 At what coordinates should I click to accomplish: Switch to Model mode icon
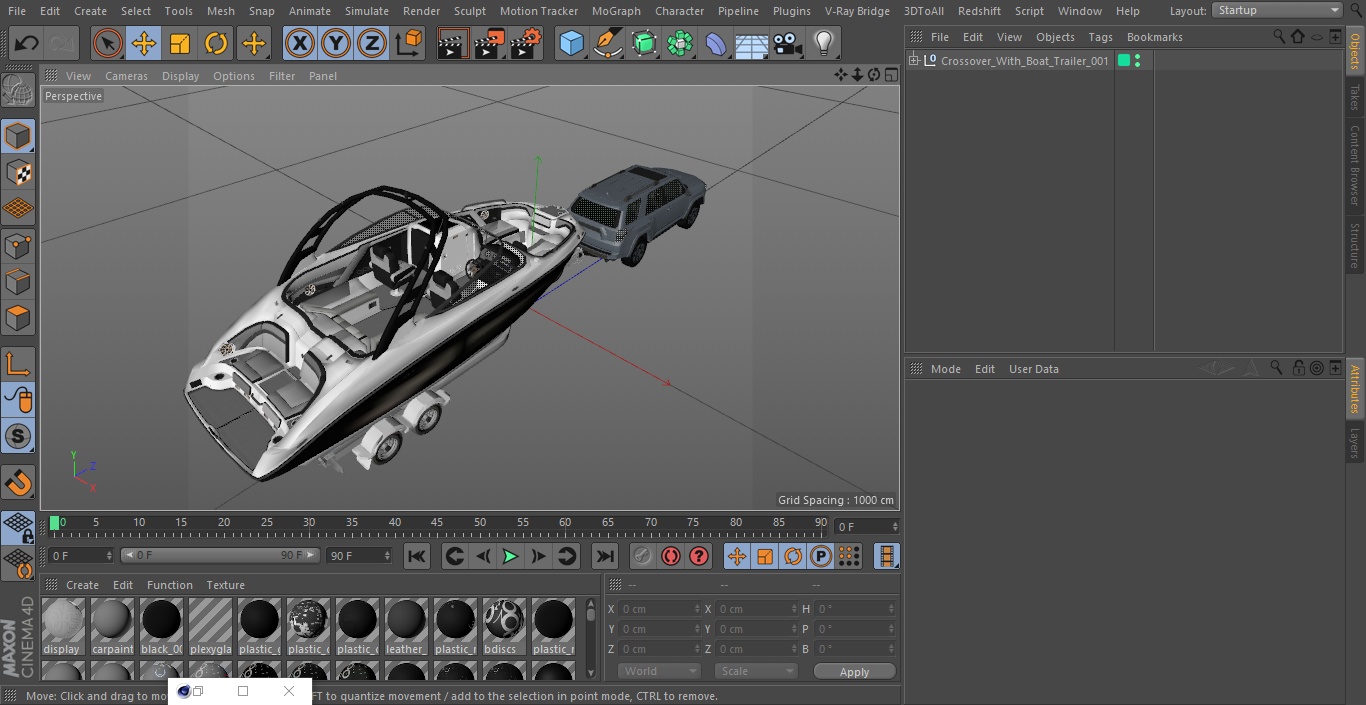(18, 136)
